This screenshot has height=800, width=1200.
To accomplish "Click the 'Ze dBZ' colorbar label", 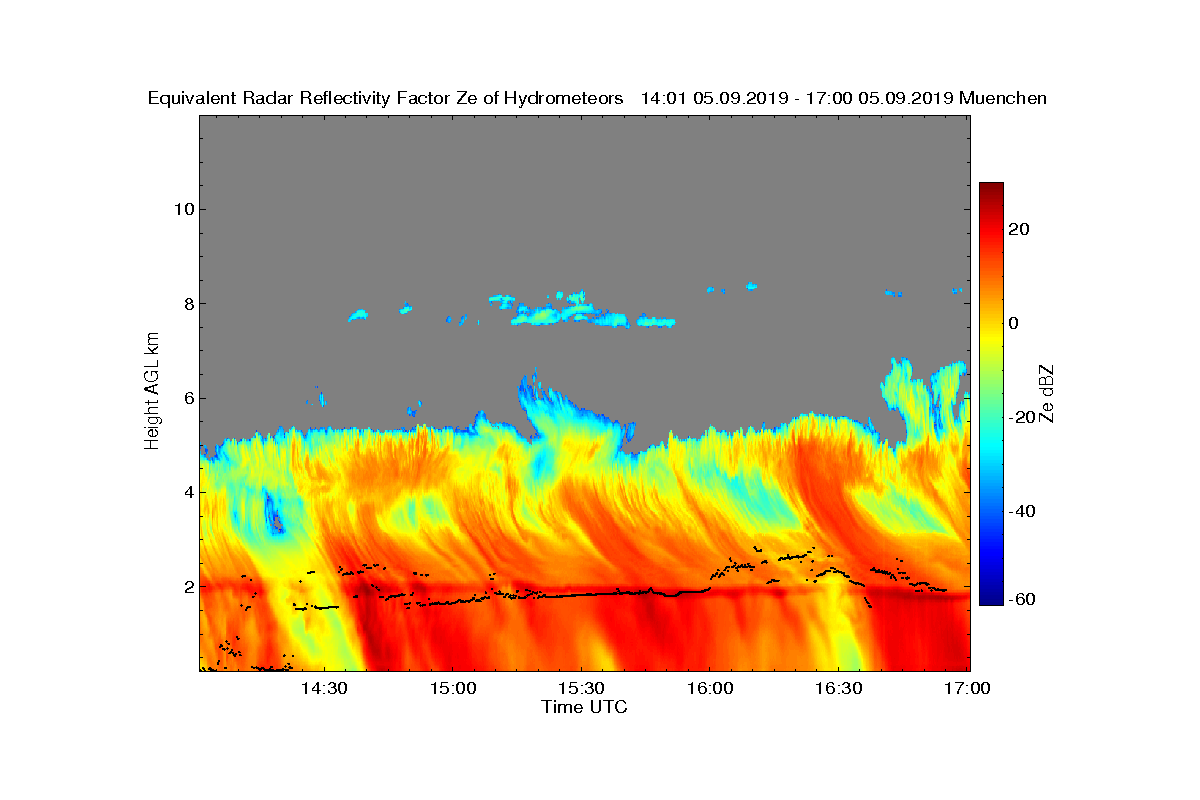I will pyautogui.click(x=1047, y=392).
